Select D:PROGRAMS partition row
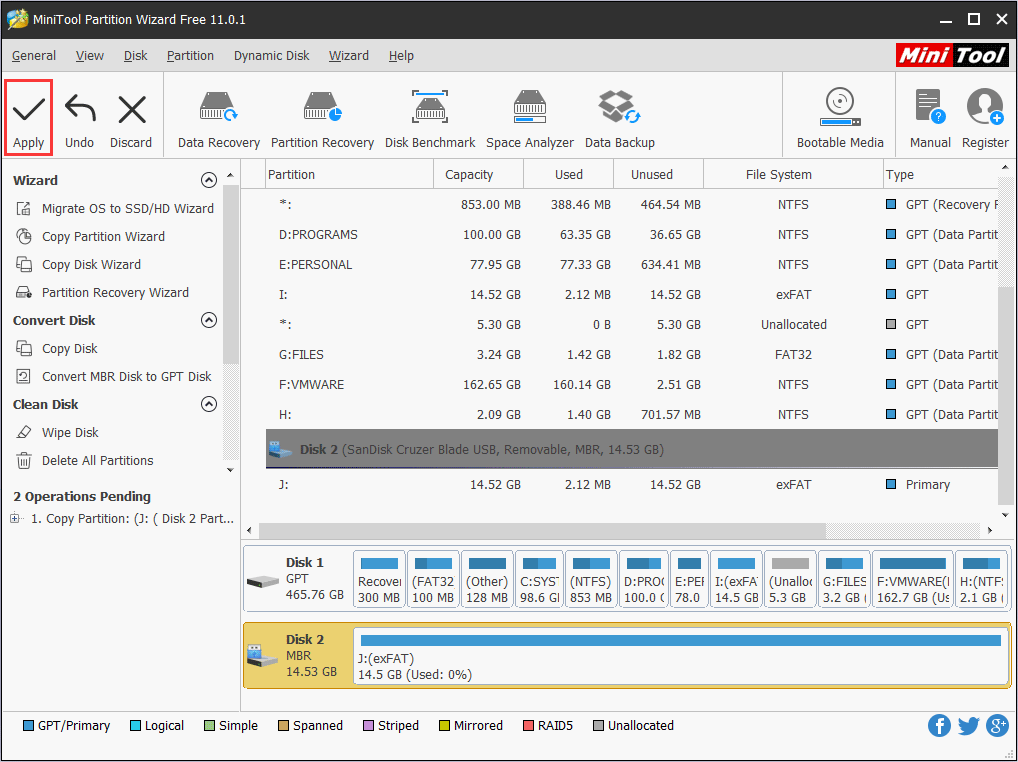 click(x=632, y=234)
